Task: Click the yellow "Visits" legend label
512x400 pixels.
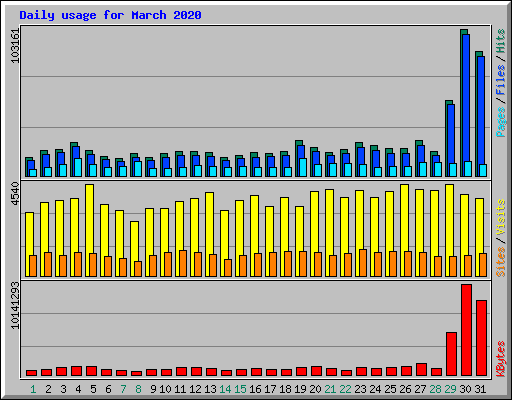Action: tap(500, 218)
